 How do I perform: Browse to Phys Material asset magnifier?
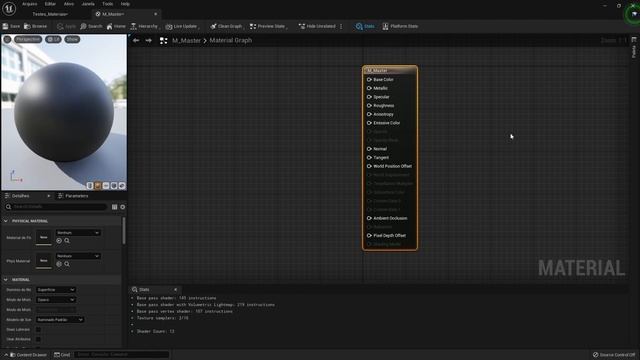[x=67, y=264]
